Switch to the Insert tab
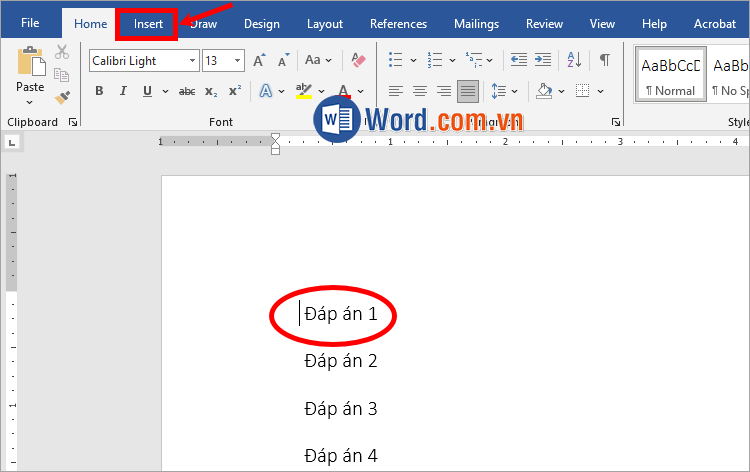 pos(147,24)
